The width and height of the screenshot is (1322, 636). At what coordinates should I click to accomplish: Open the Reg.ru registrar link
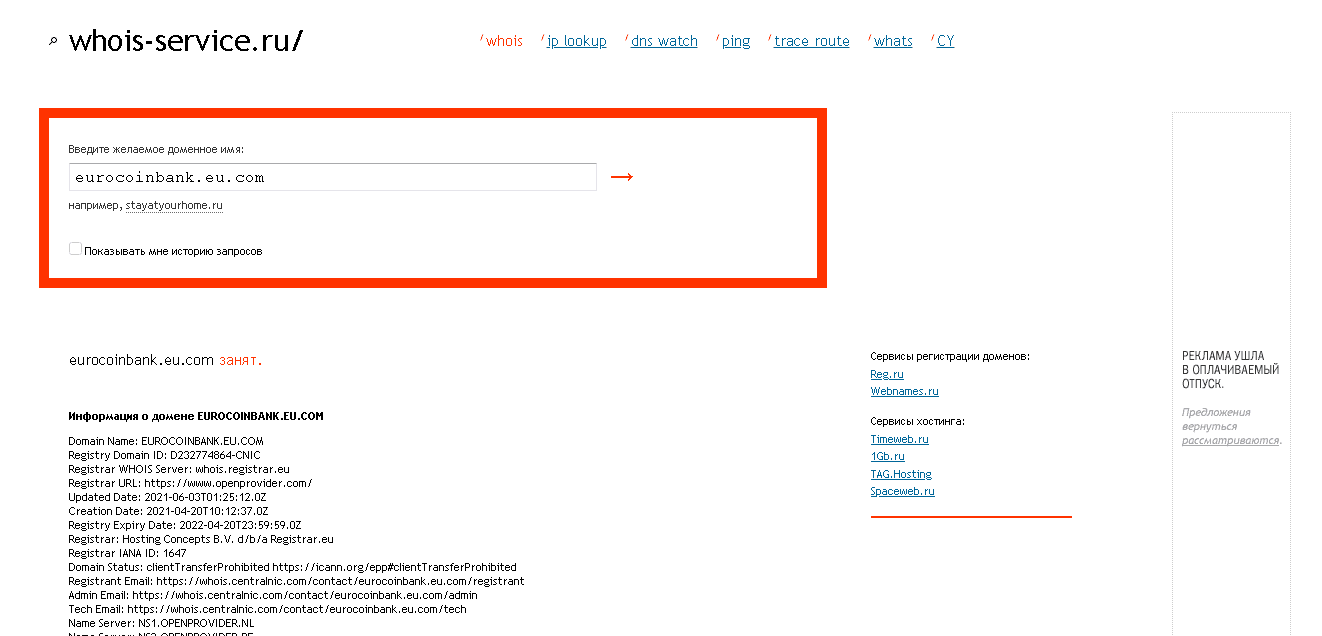click(x=886, y=374)
